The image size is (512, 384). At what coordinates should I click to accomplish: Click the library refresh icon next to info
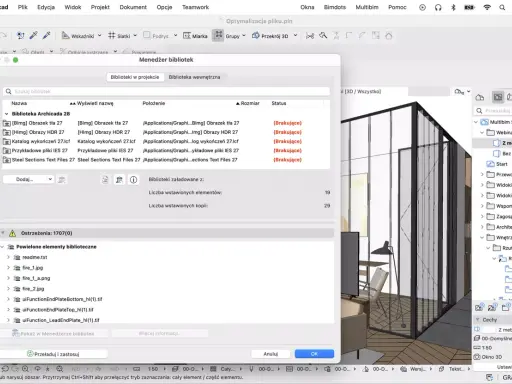tap(119, 180)
